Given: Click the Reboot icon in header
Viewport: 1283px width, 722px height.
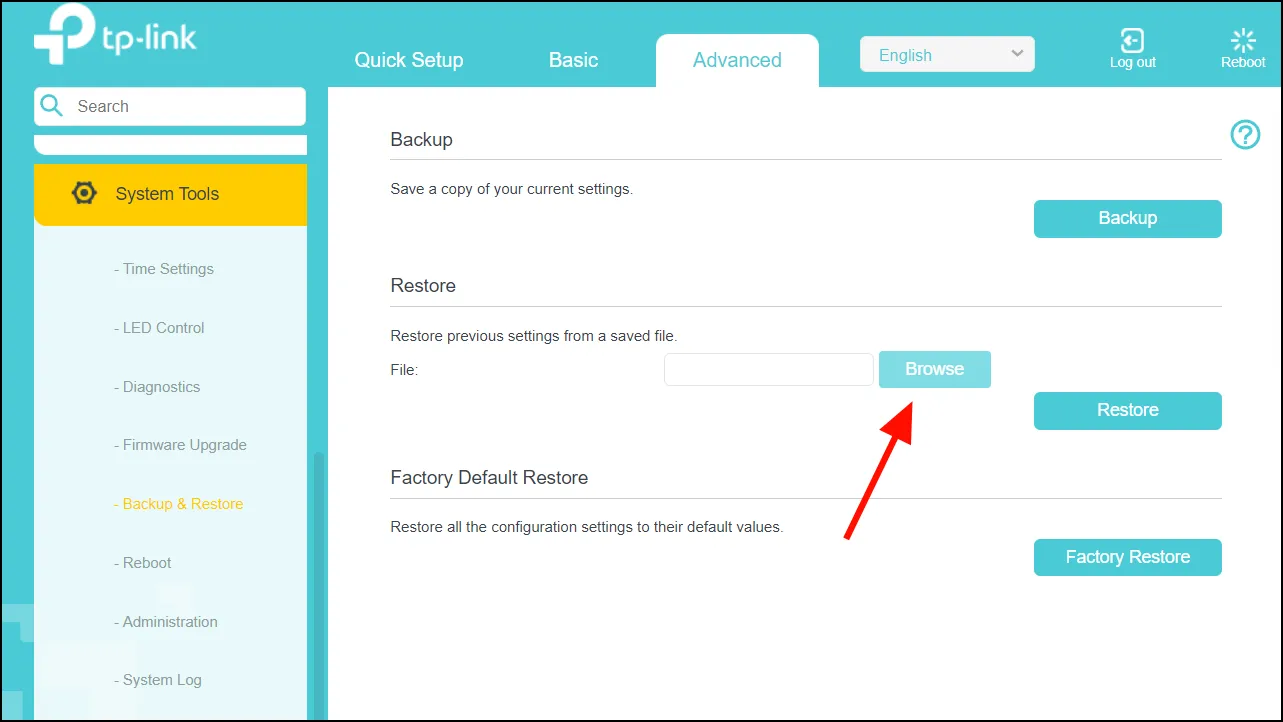Looking at the screenshot, I should coord(1243,40).
